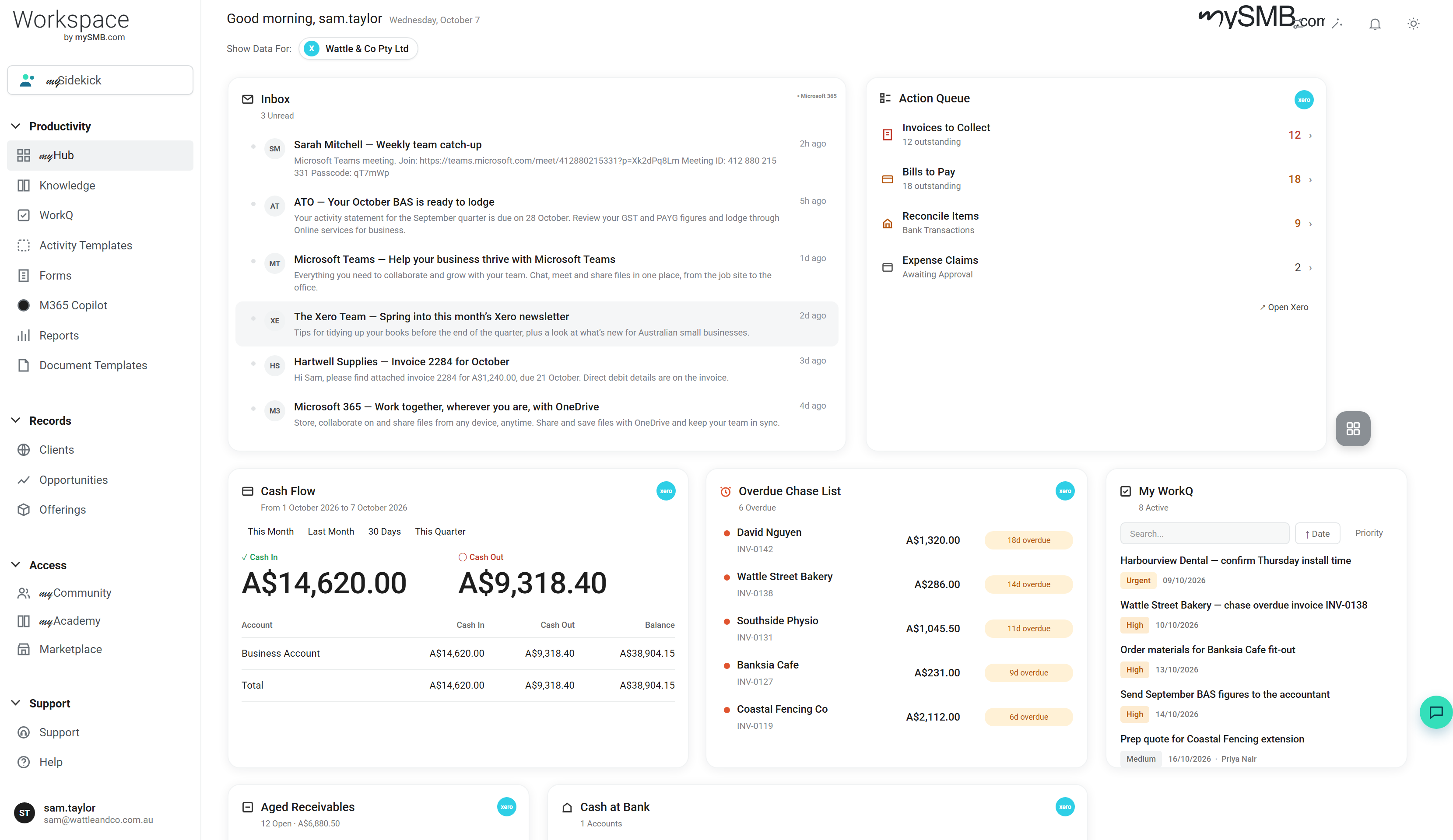Click the Offerings cube icon
1453x840 pixels.
tap(24, 510)
